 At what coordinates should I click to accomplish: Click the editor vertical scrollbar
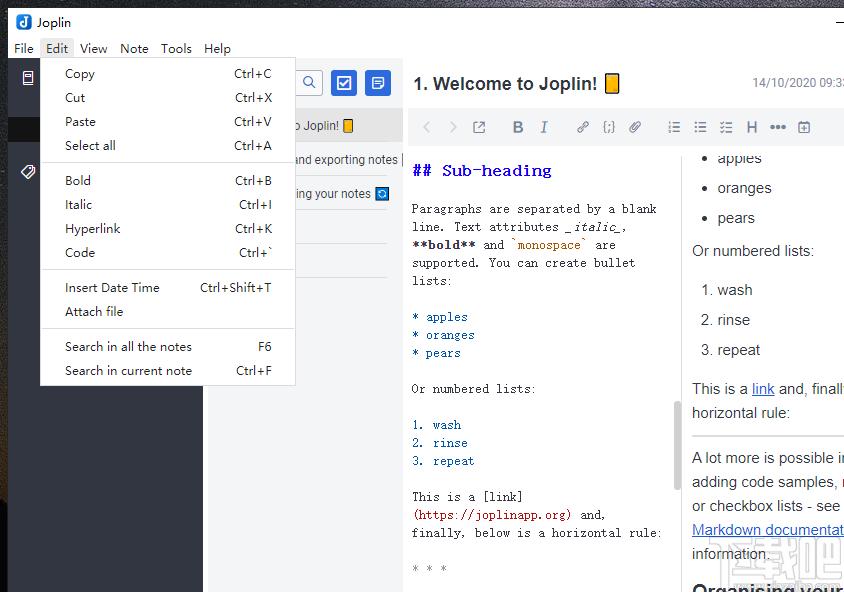[677, 445]
